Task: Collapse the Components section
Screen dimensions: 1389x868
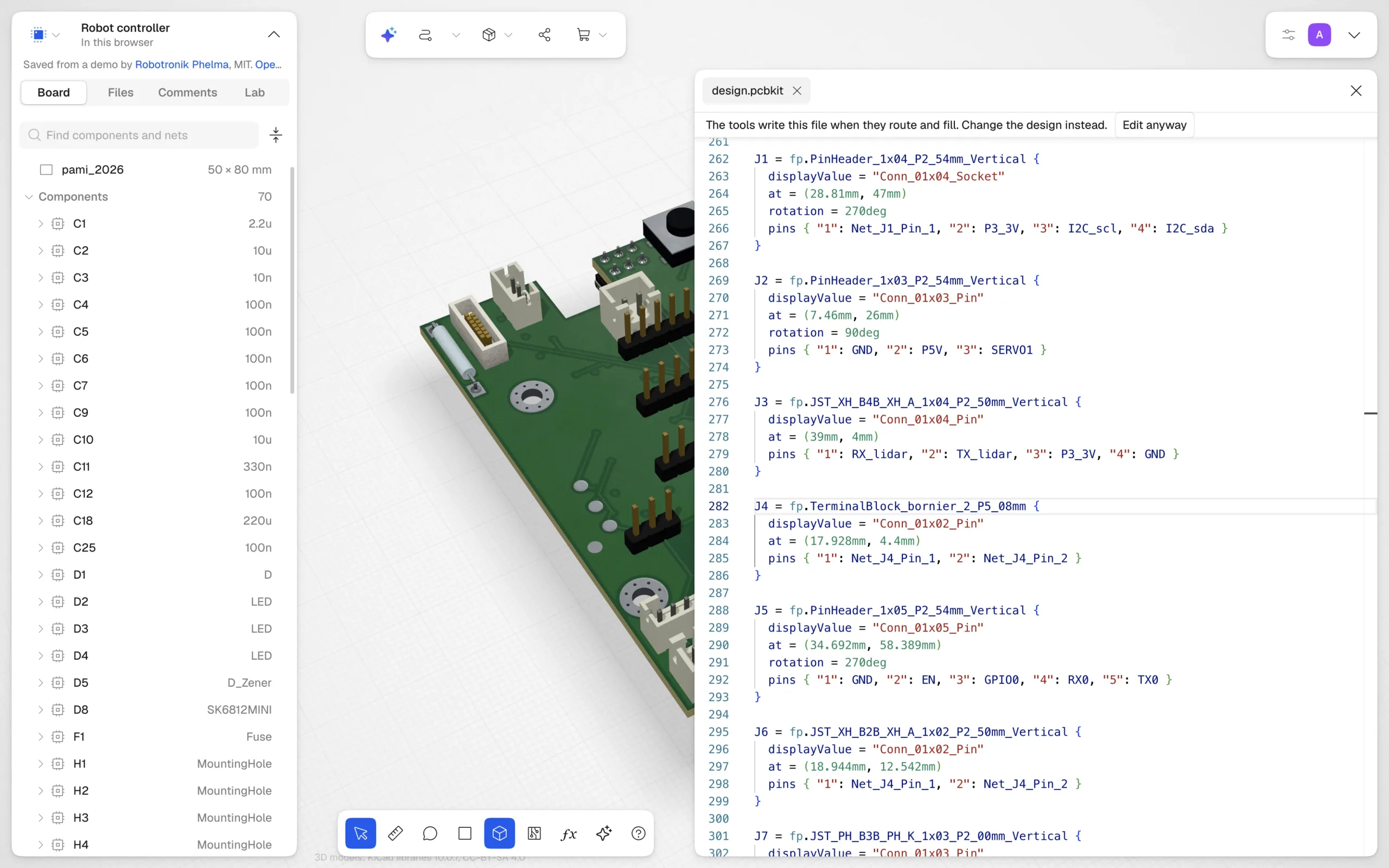Action: (x=29, y=197)
